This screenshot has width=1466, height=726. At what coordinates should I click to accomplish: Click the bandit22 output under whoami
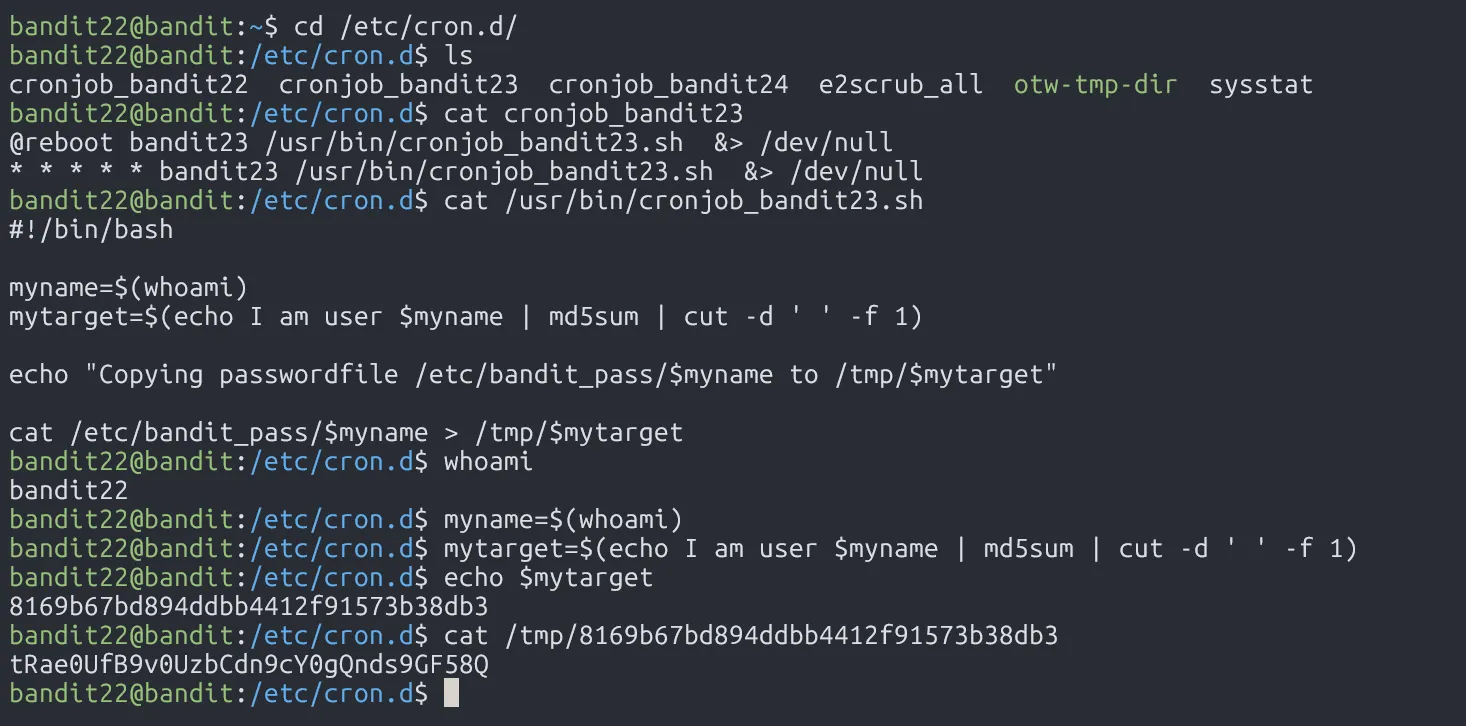[69, 490]
